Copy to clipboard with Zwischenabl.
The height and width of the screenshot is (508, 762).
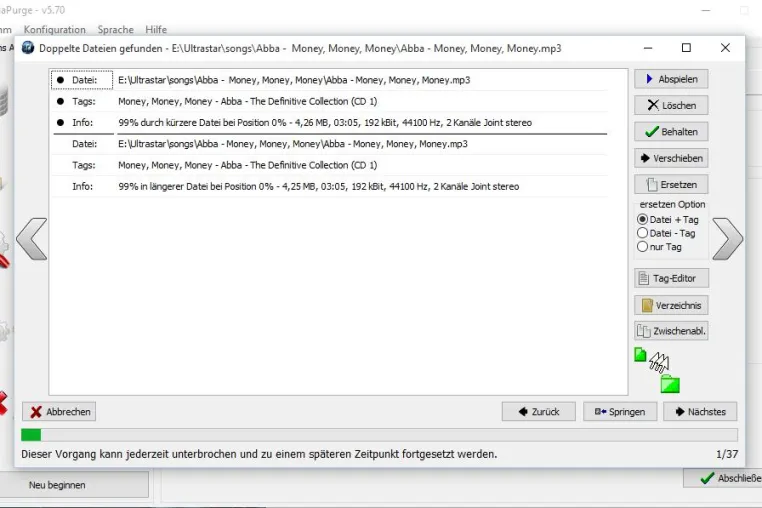pos(671,331)
